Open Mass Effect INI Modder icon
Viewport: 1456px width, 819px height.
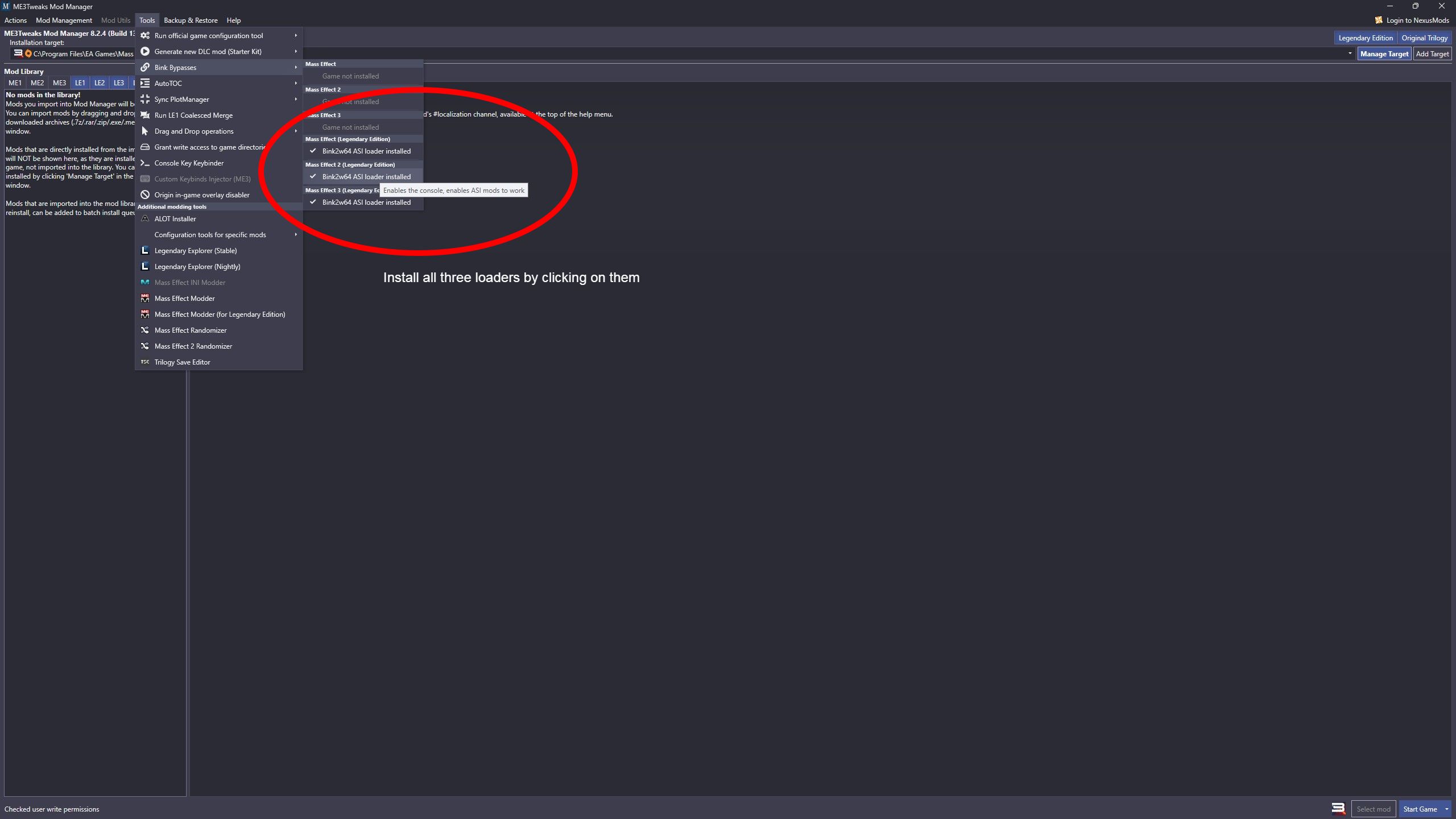(145, 282)
